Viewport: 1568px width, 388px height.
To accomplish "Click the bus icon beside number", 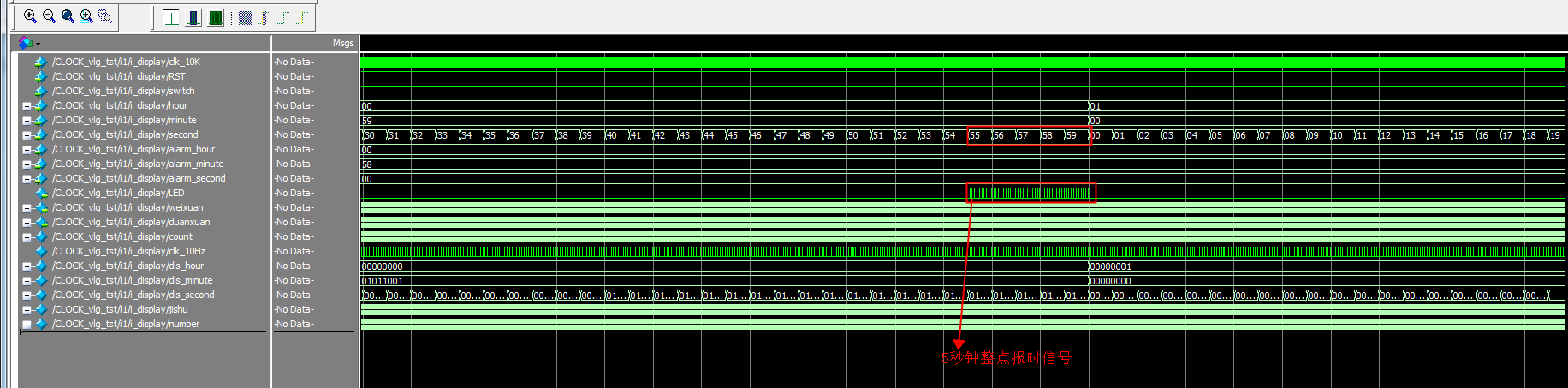I will tap(40, 324).
